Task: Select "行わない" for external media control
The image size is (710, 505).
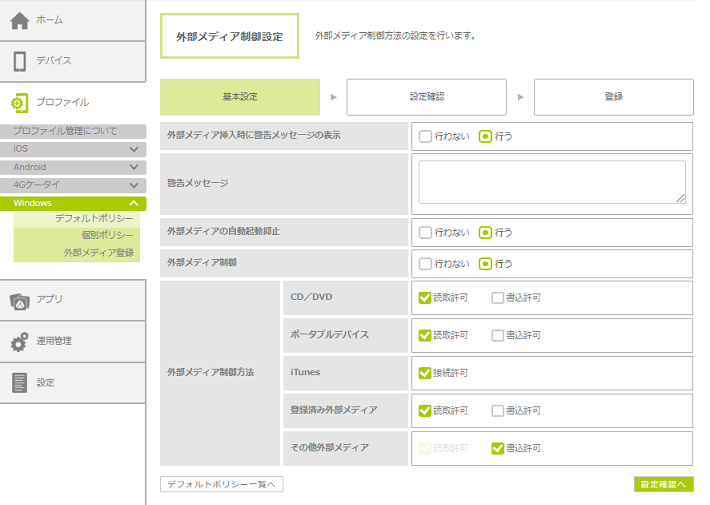Action: [x=426, y=264]
